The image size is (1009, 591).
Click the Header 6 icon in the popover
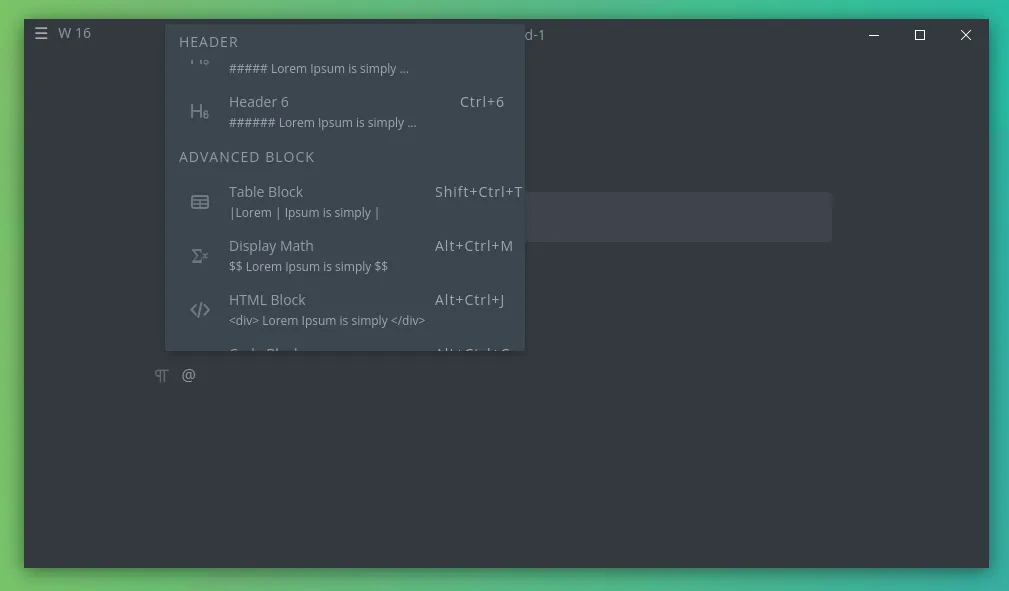point(200,110)
